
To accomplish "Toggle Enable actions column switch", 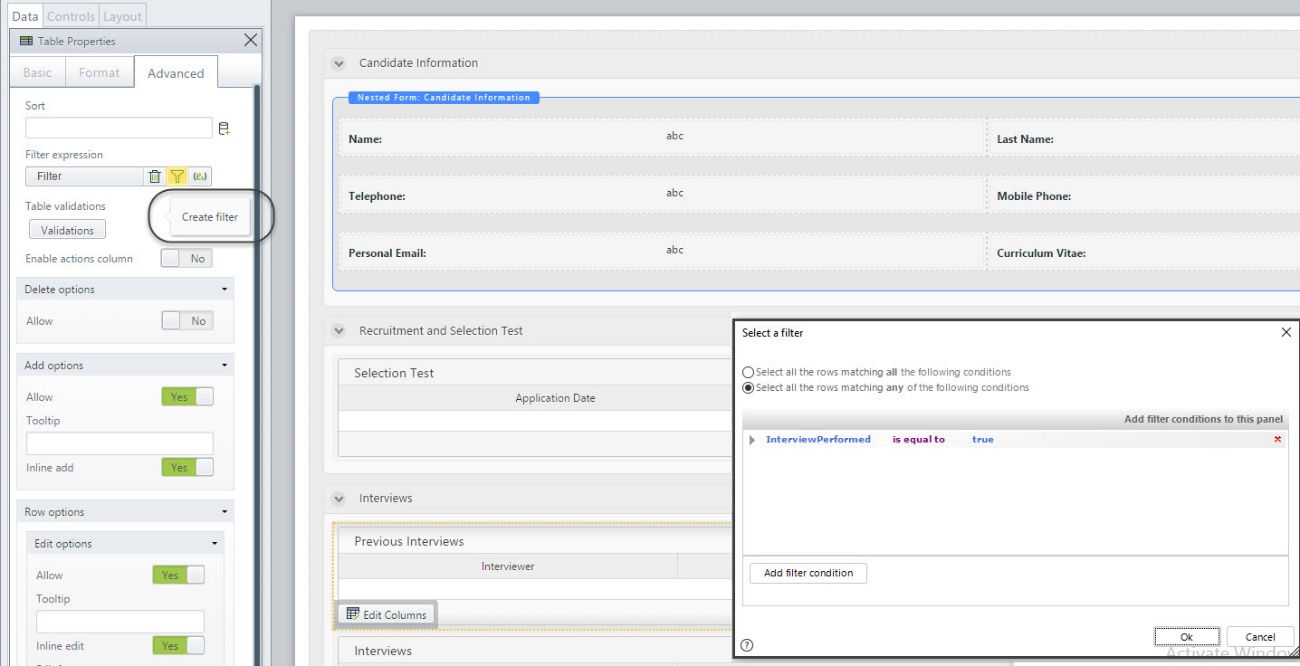I will pos(187,258).
